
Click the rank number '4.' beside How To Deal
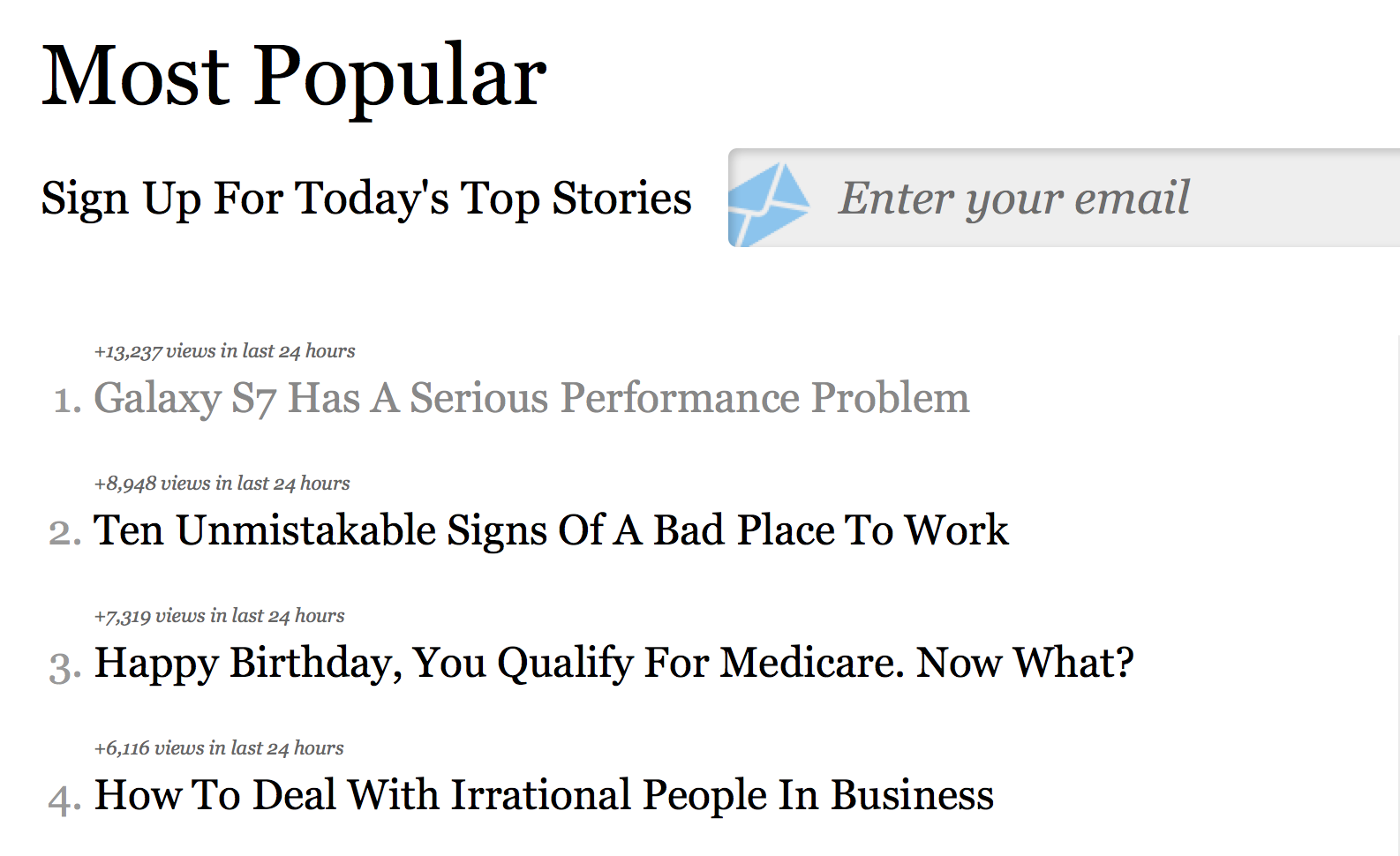coord(65,799)
